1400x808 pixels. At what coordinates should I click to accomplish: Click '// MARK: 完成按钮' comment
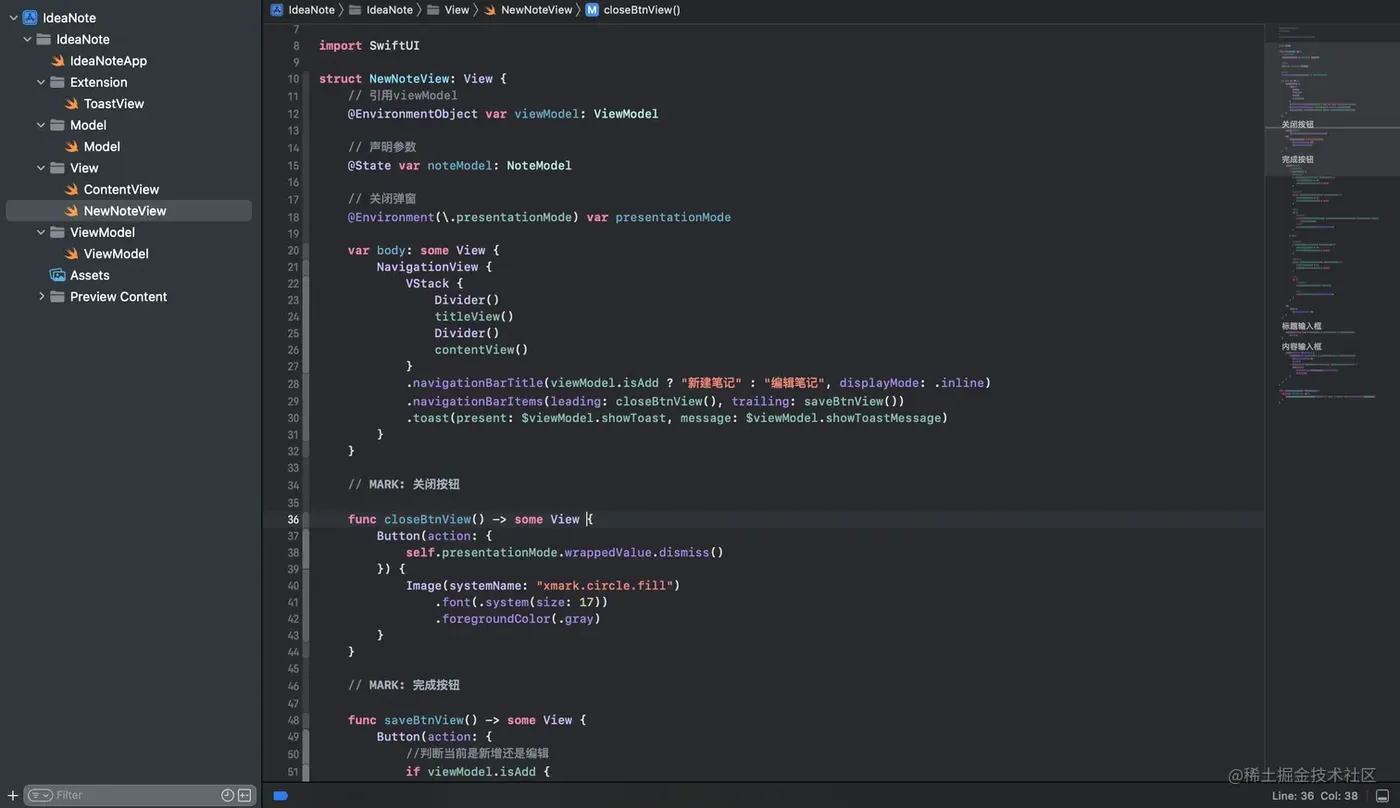tap(404, 686)
